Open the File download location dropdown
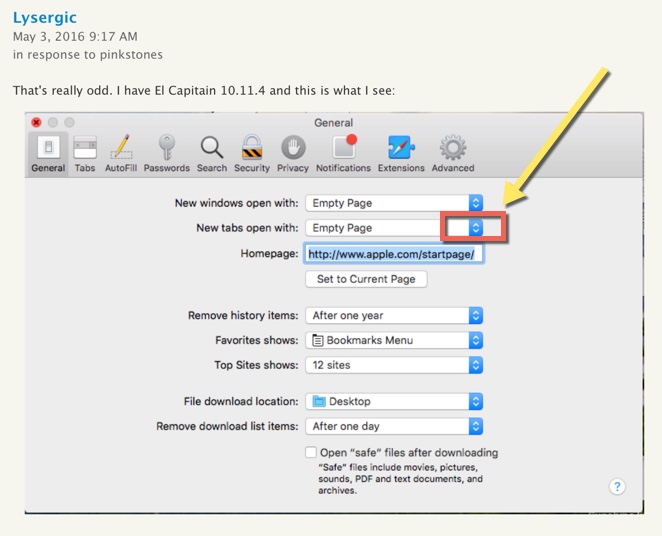This screenshot has height=536, width=662. point(394,401)
